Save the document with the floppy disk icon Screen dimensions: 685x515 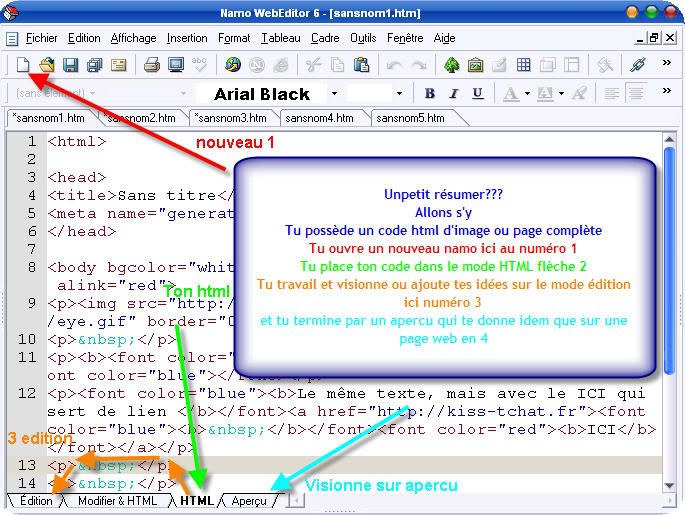[71, 65]
